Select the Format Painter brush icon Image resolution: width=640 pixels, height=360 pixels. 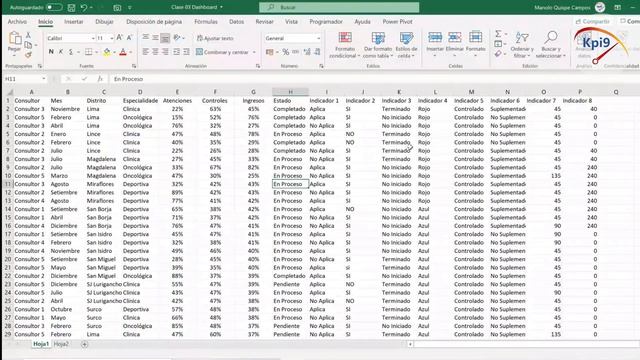click(x=28, y=54)
